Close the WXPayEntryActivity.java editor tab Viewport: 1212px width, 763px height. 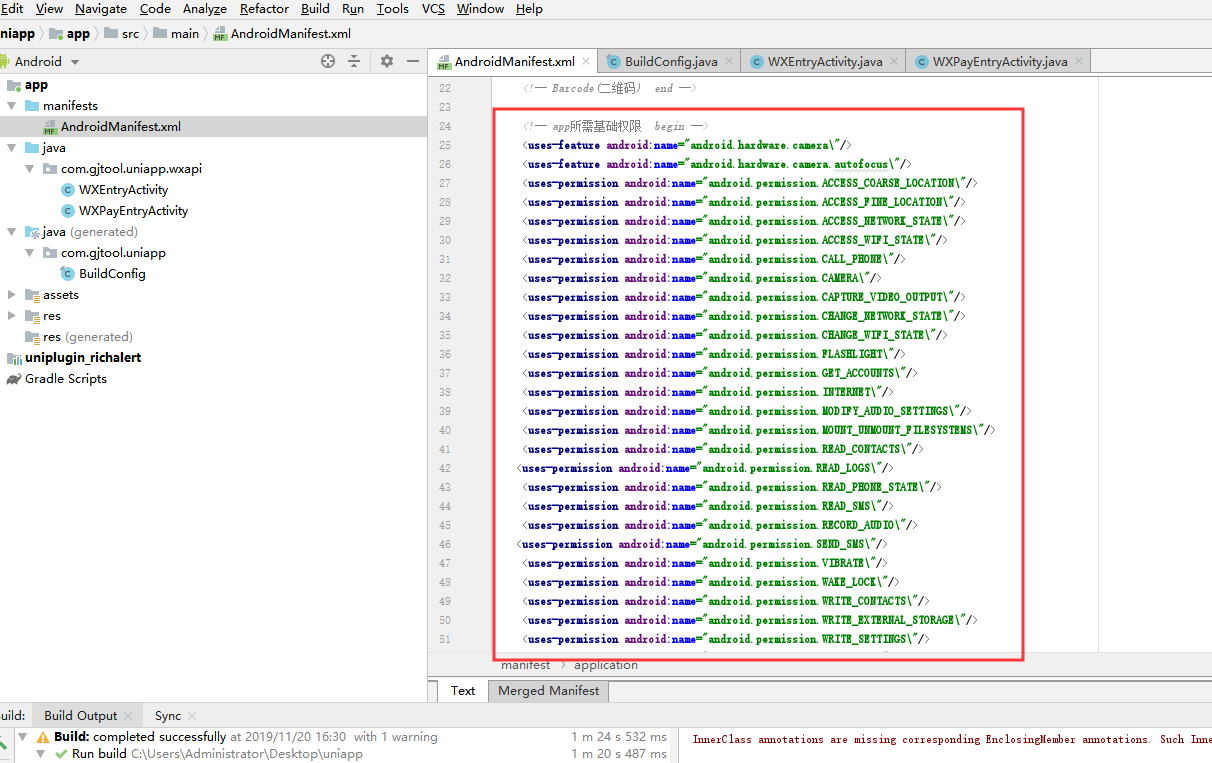(1078, 61)
